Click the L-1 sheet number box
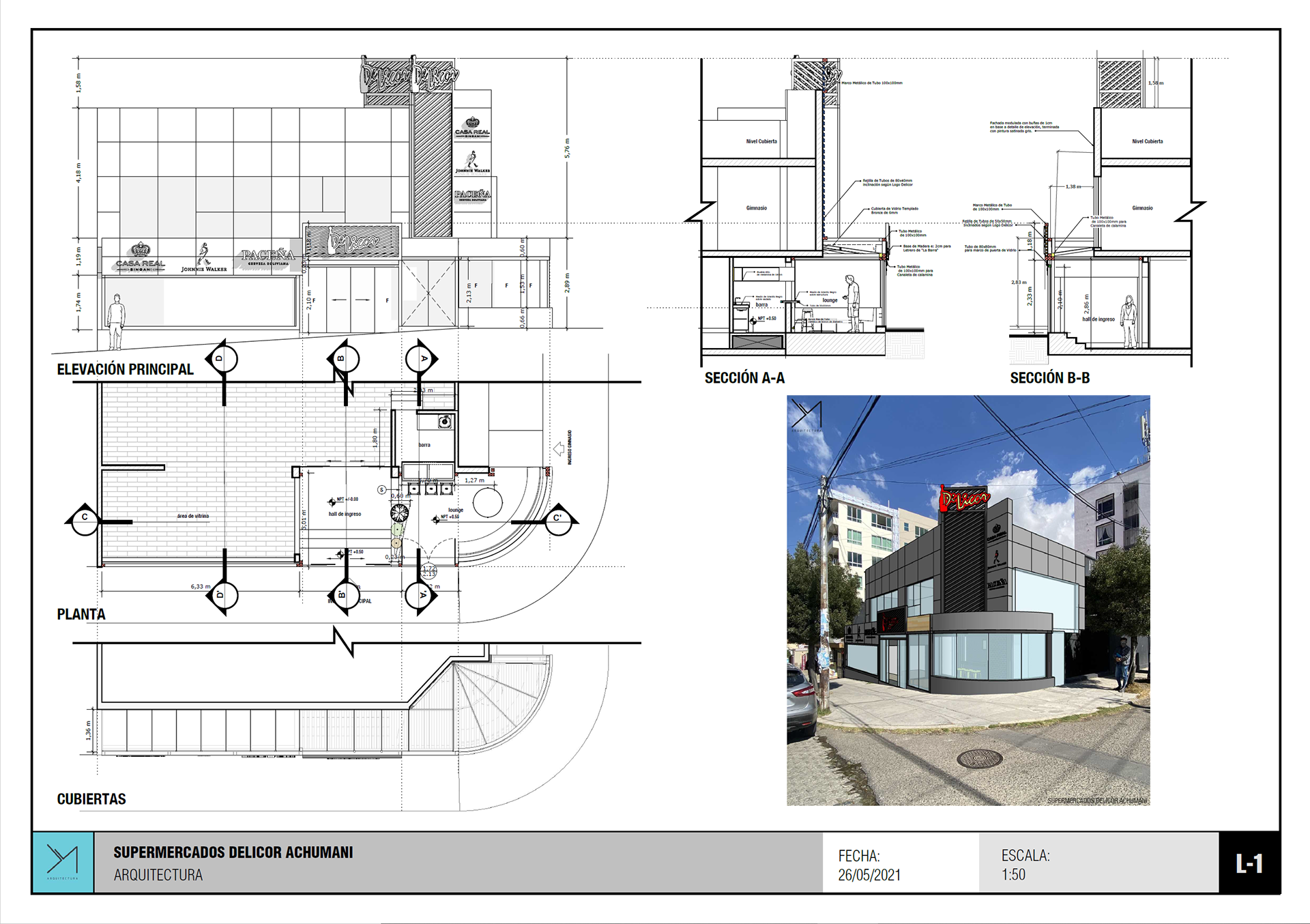1310x924 pixels. 1249,863
